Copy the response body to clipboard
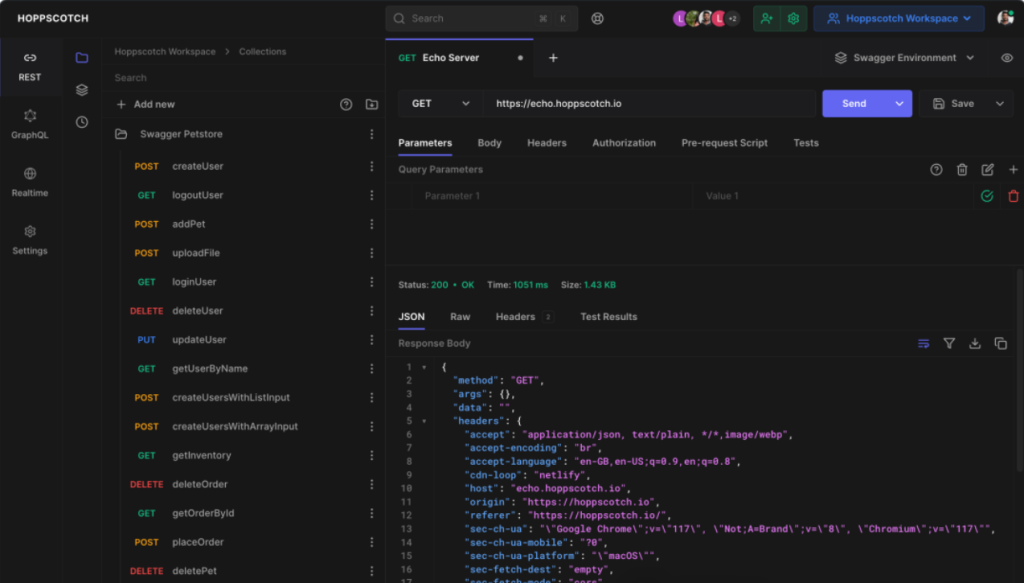 (x=1000, y=343)
